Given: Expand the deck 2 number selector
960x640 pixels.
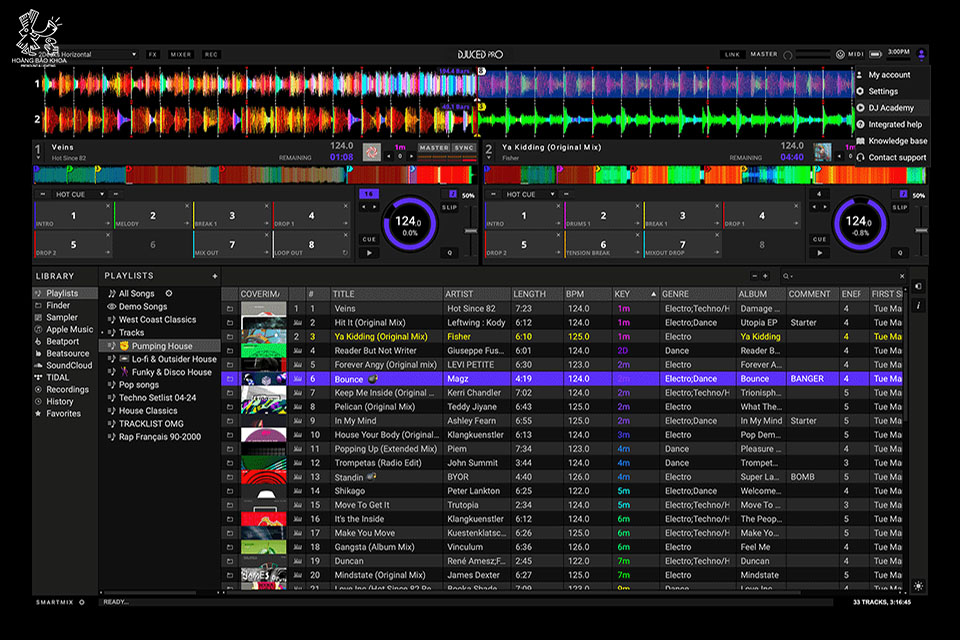Looking at the screenshot, I should [489, 158].
